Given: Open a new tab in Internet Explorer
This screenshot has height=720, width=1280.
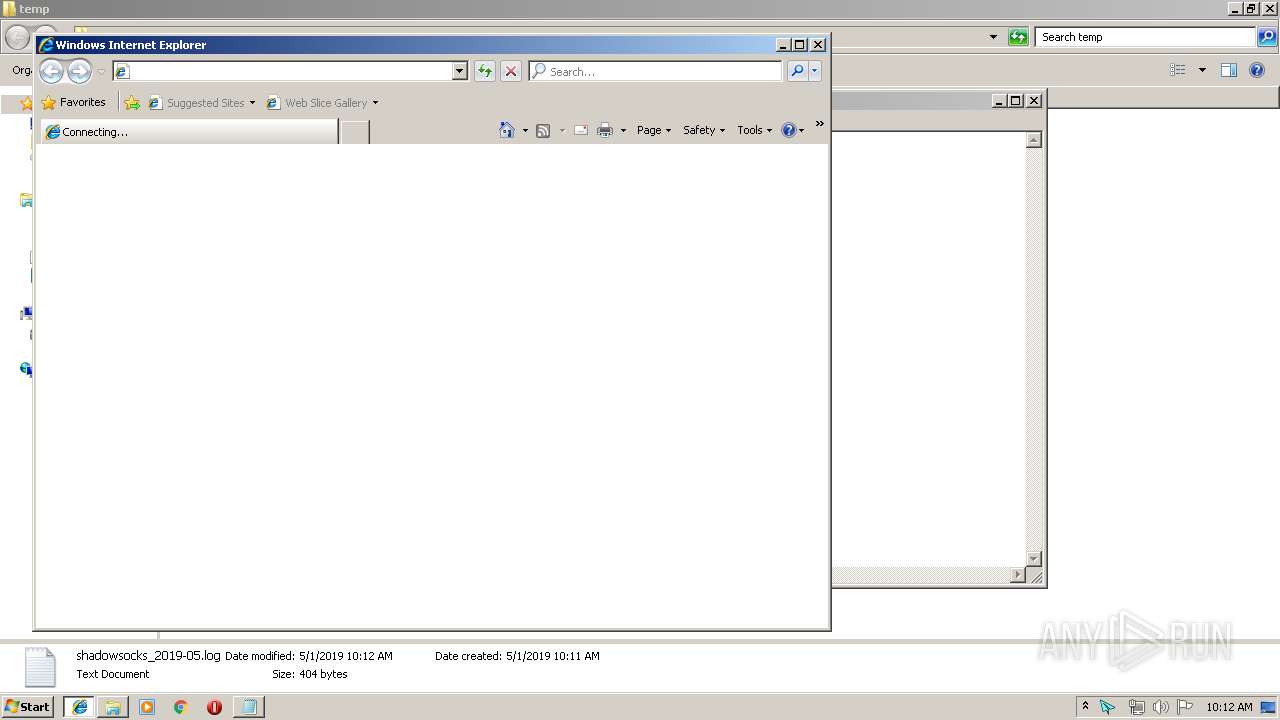Looking at the screenshot, I should 354,131.
